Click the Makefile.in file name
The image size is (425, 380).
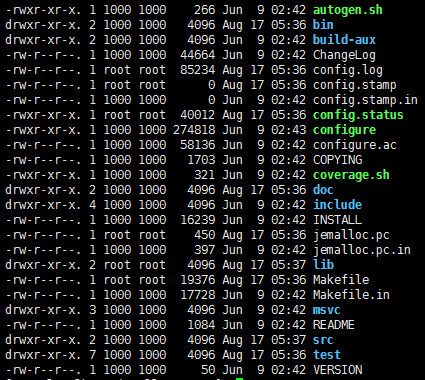351,295
